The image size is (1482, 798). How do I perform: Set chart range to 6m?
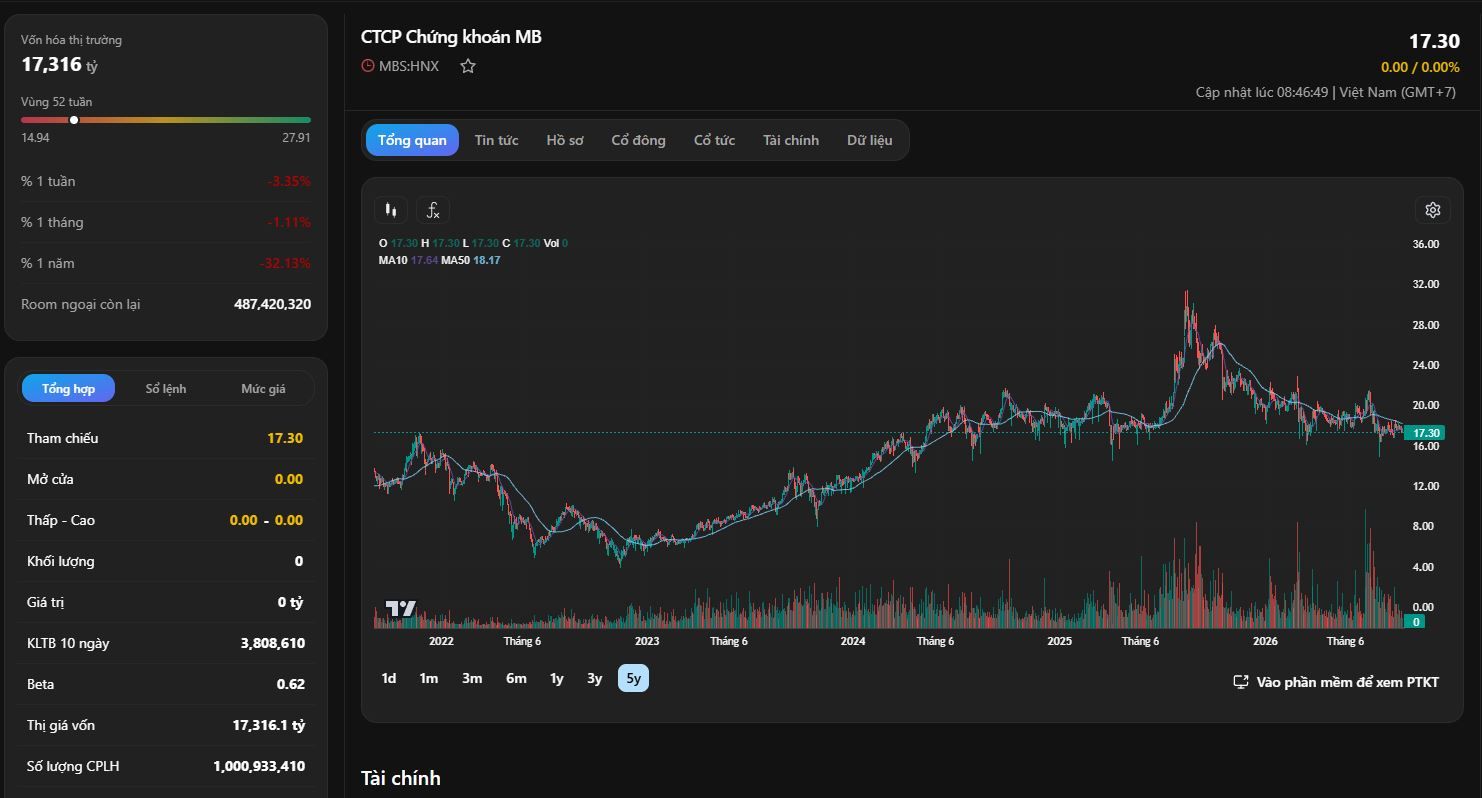pos(516,678)
